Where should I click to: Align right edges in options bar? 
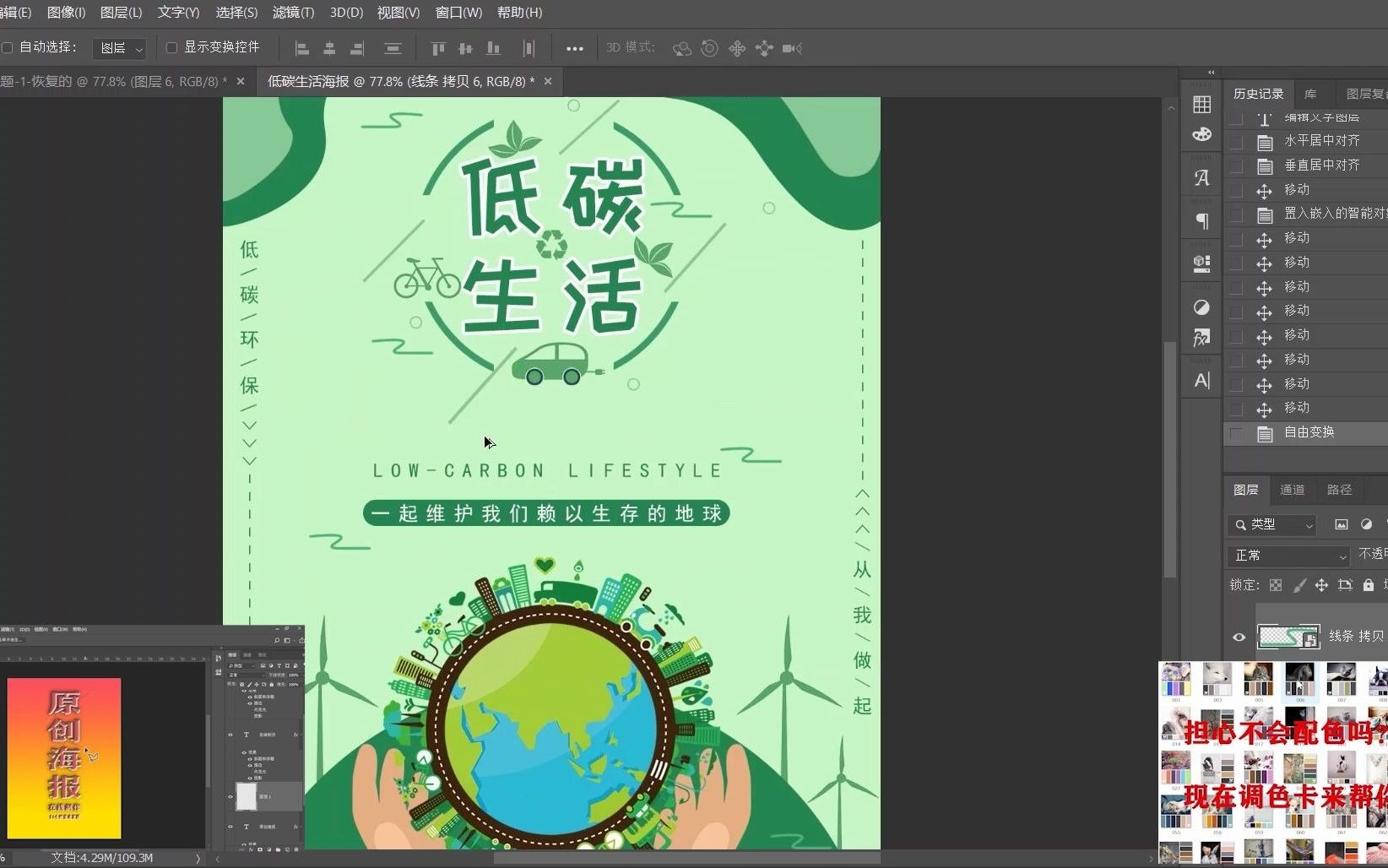[x=357, y=48]
